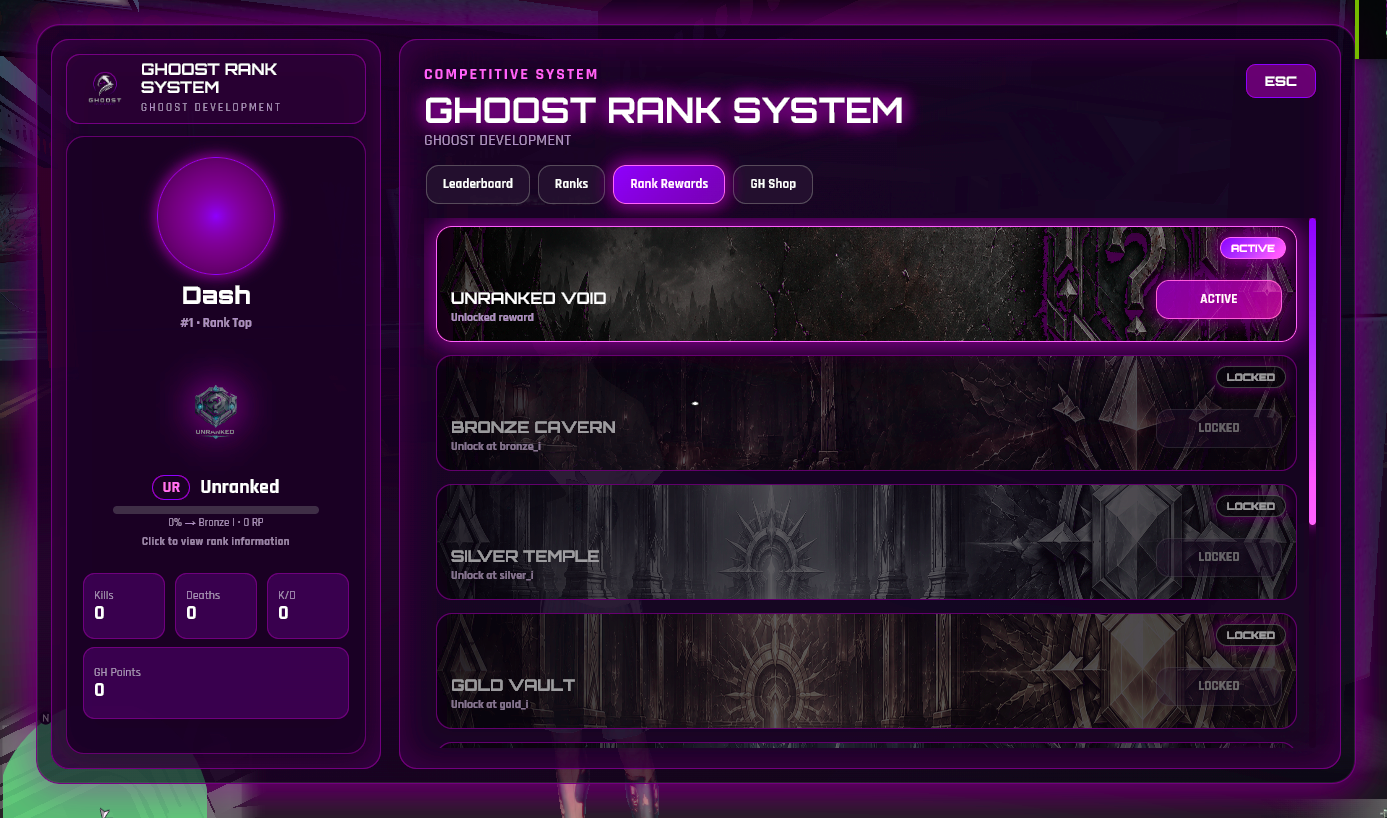Click the purple avatar circle above Dash
This screenshot has height=818, width=1387.
pyautogui.click(x=216, y=216)
